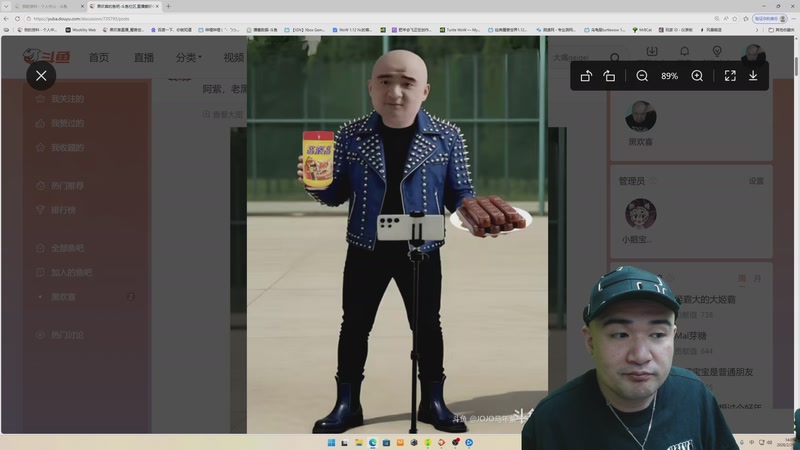Zoom in on the image with the plus magnifier
The width and height of the screenshot is (800, 450).
coord(697,76)
